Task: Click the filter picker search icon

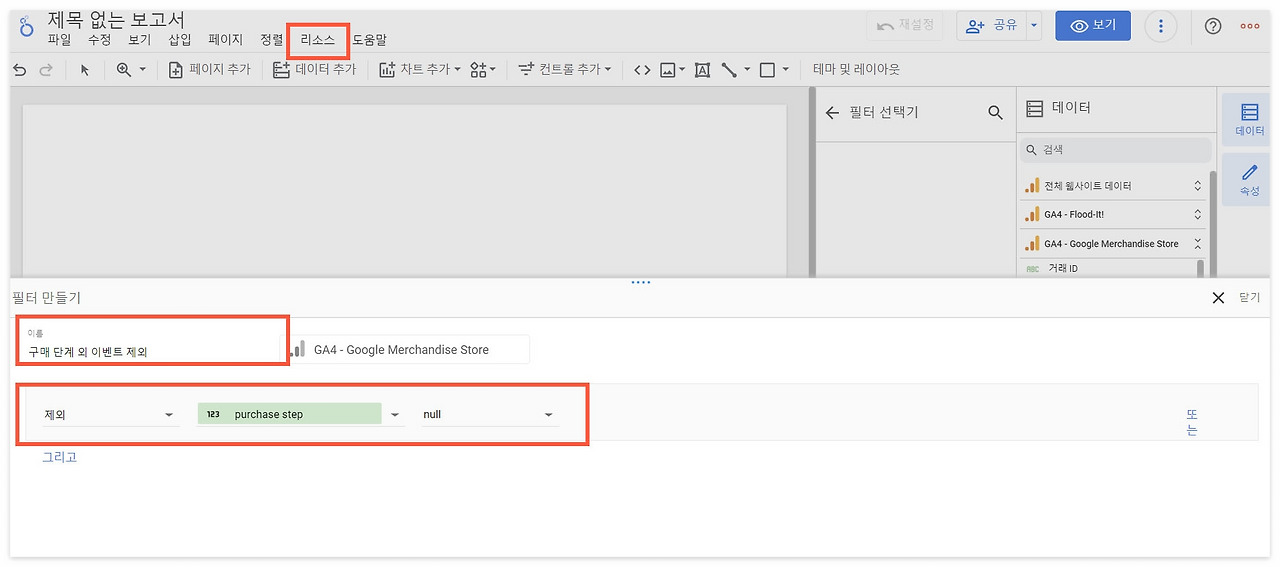Action: click(995, 113)
